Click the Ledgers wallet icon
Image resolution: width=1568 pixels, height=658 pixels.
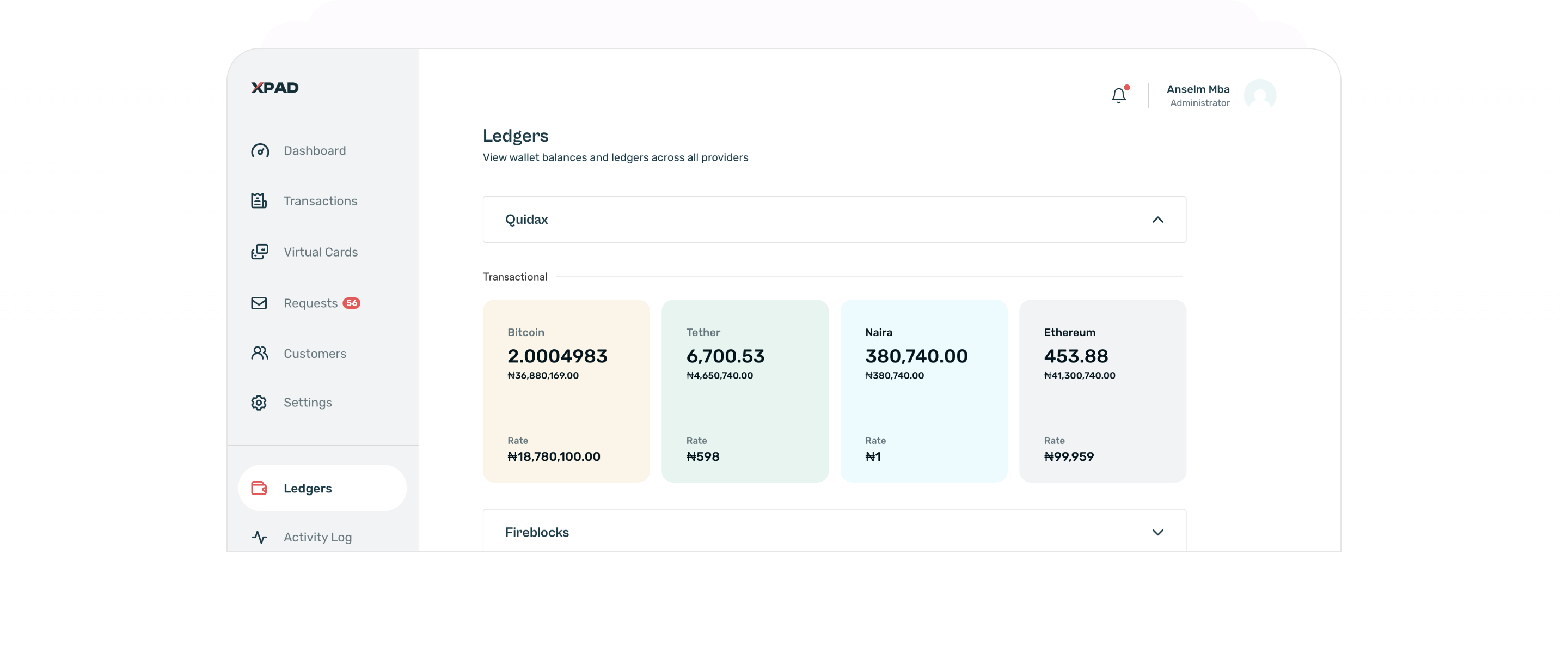[259, 488]
